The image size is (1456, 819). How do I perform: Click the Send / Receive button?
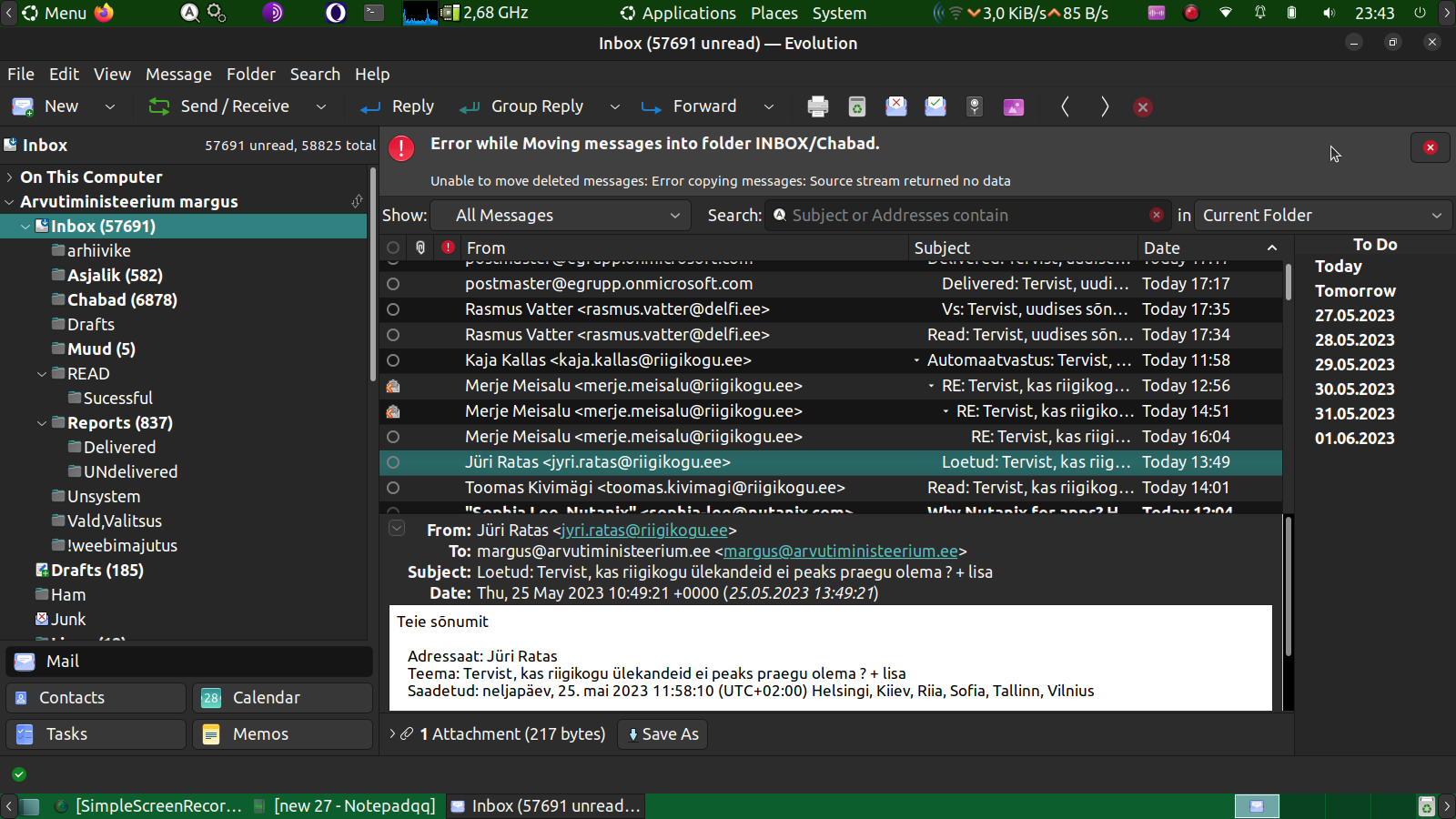click(x=218, y=106)
